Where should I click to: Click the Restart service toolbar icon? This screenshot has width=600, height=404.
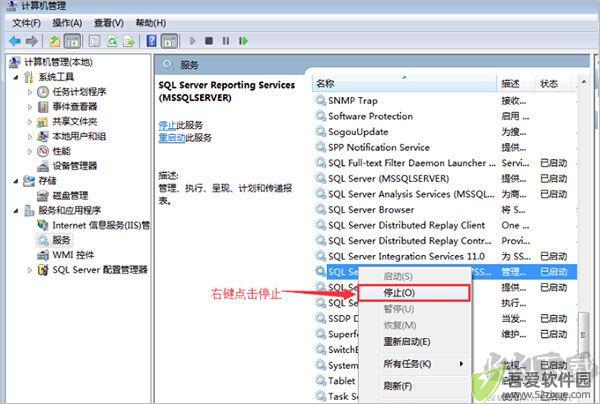click(243, 41)
